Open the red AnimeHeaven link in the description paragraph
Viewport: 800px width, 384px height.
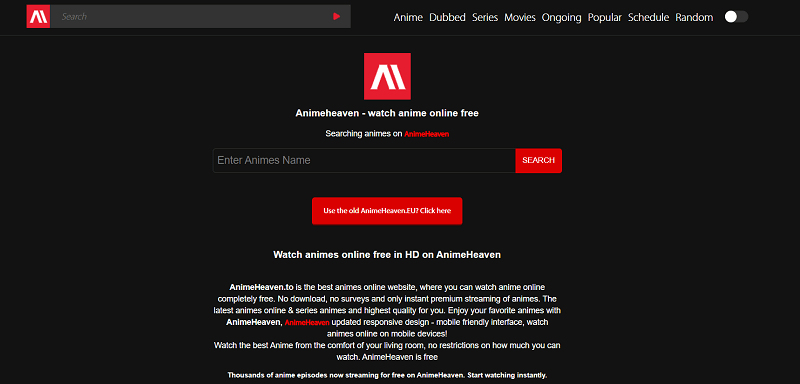pos(307,323)
